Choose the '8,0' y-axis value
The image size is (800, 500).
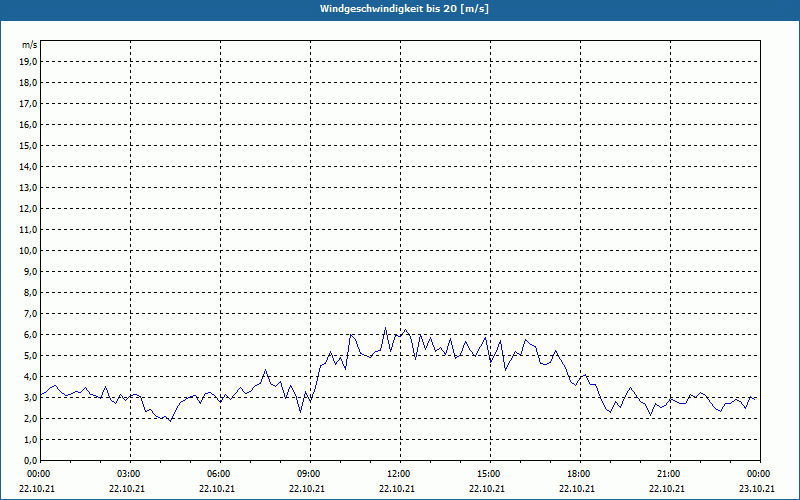pos(30,293)
